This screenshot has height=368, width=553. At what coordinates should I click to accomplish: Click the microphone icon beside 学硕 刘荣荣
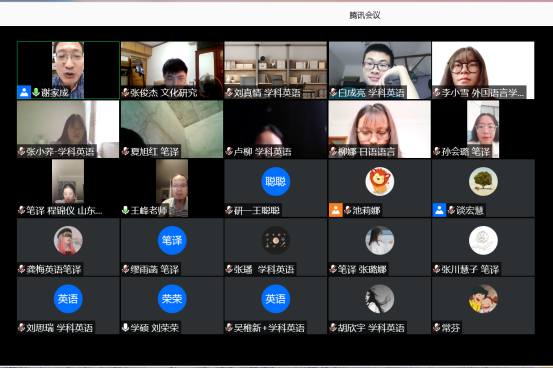point(125,328)
